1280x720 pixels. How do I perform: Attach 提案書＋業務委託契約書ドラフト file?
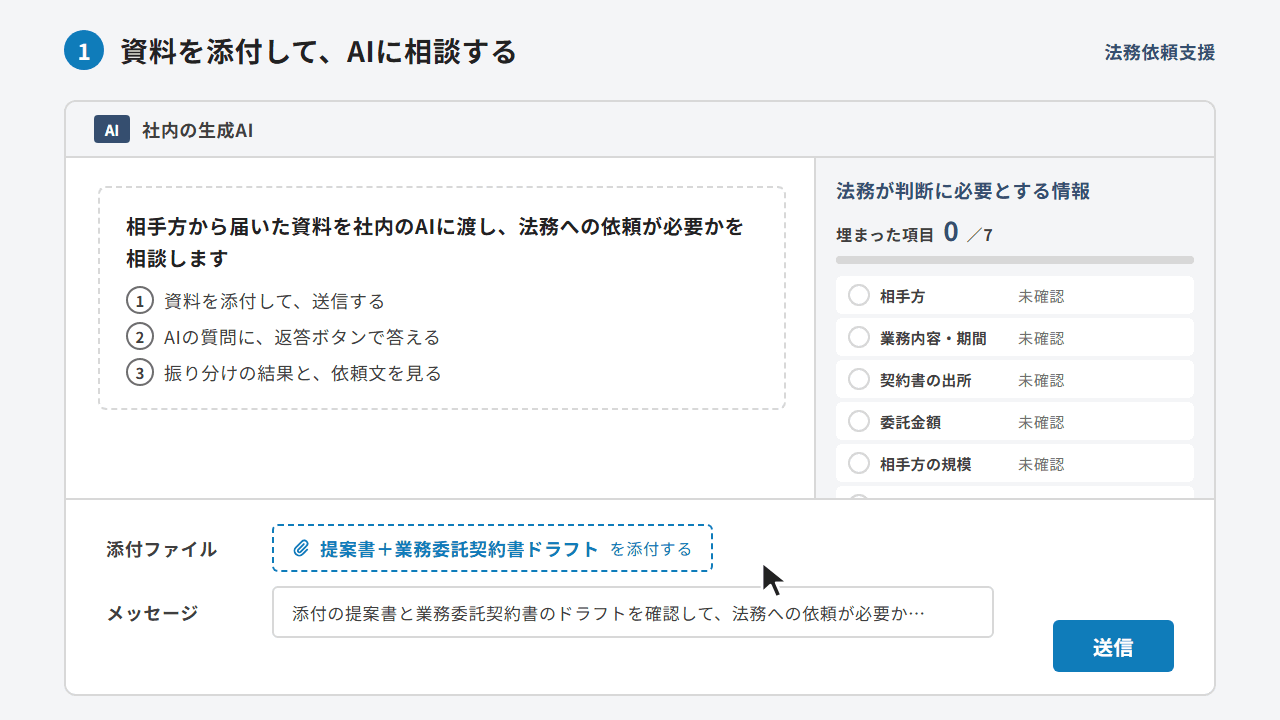click(x=492, y=548)
